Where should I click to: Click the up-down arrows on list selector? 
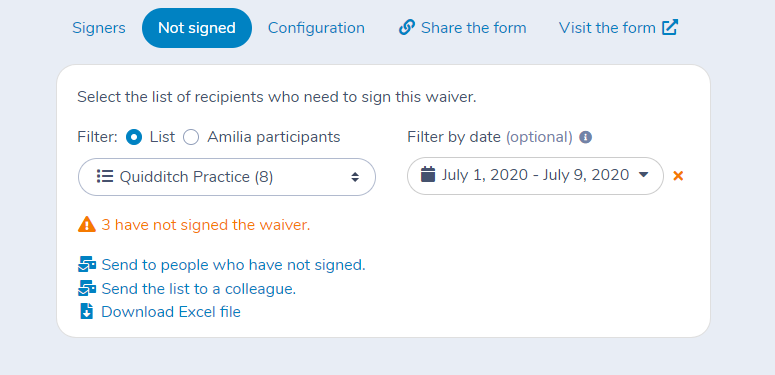tap(355, 177)
